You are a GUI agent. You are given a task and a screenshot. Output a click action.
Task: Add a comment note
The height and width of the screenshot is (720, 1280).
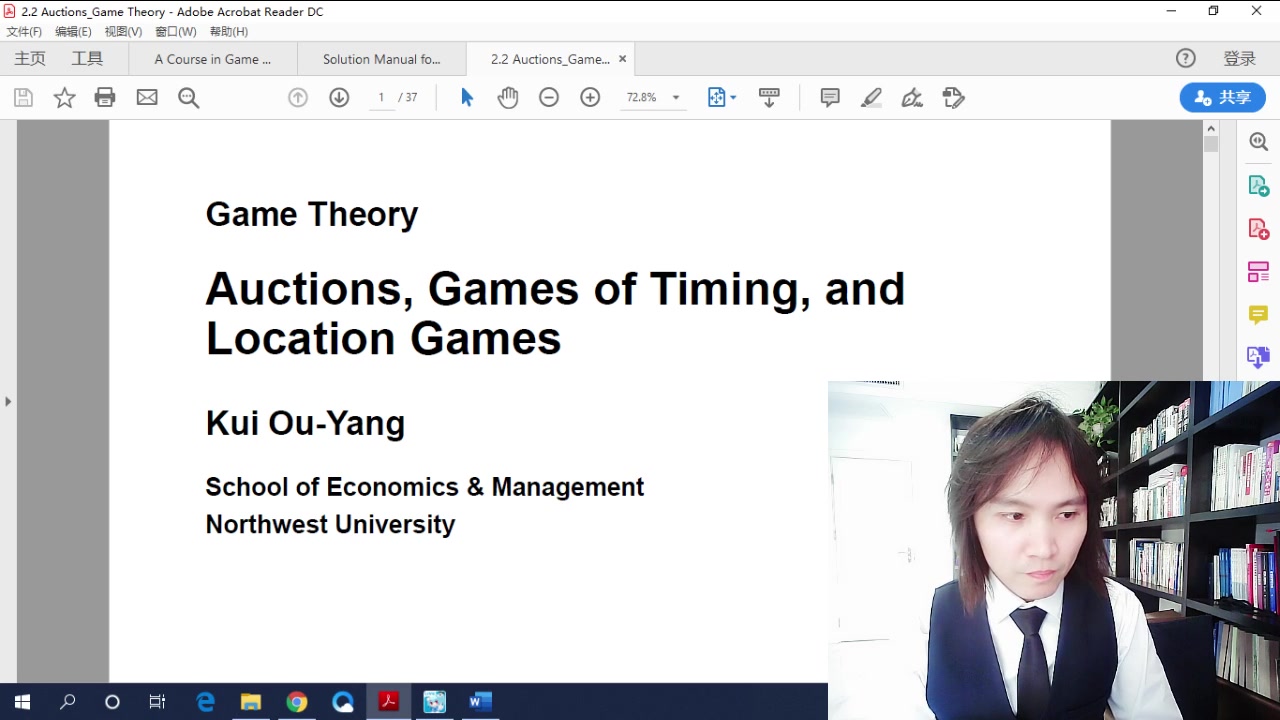click(x=830, y=97)
